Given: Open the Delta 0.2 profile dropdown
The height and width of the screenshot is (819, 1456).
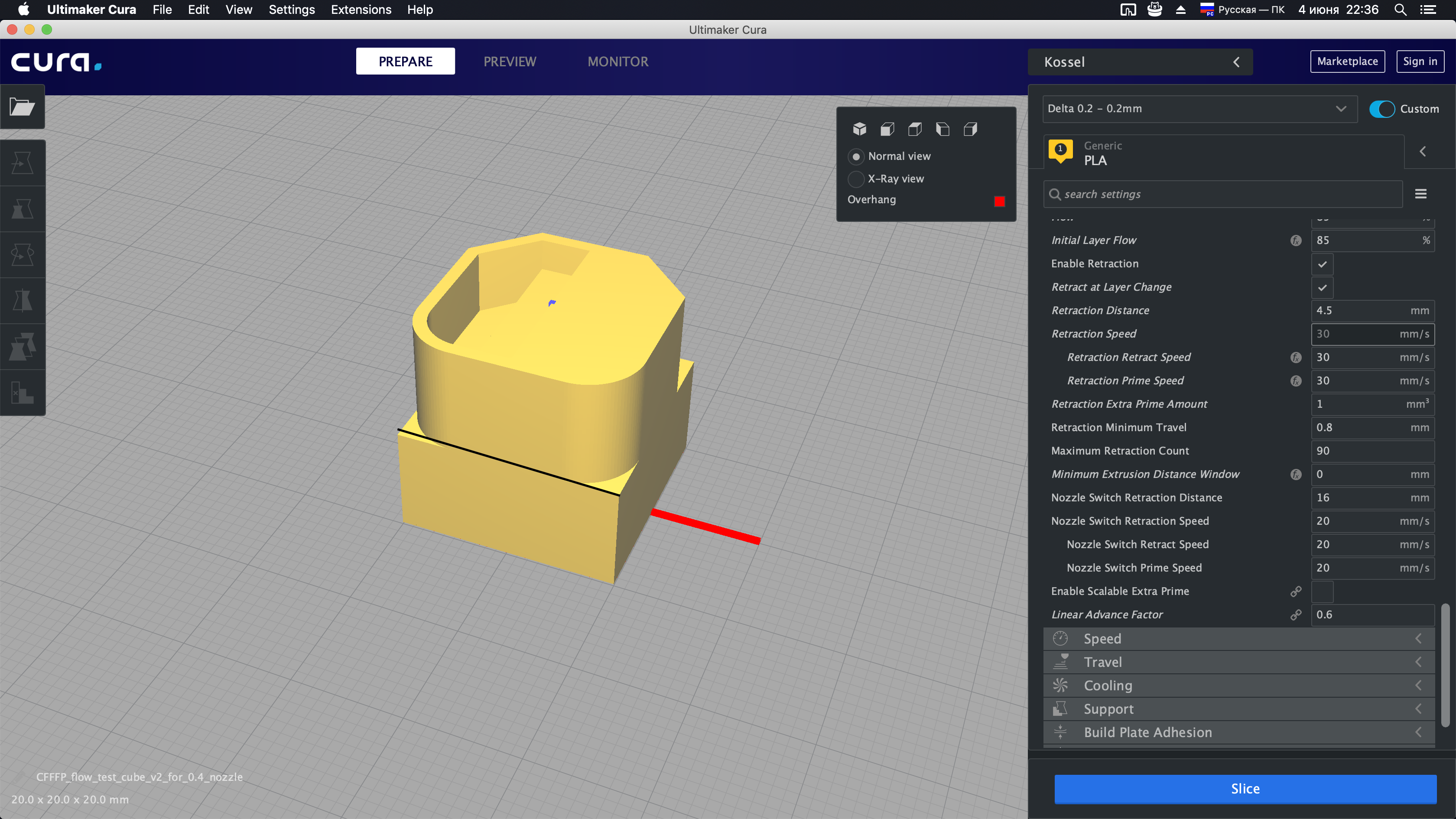Looking at the screenshot, I should point(1198,108).
